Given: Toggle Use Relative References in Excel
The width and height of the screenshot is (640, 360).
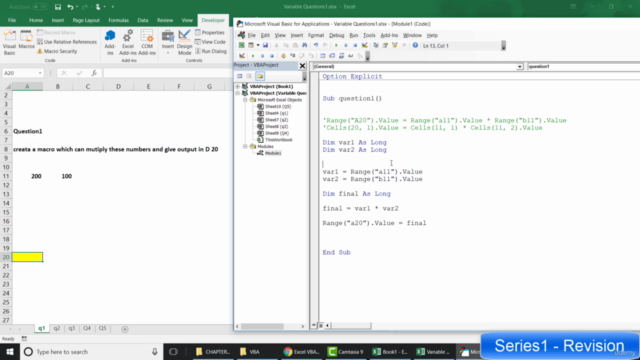Looking at the screenshot, I should coord(67,42).
